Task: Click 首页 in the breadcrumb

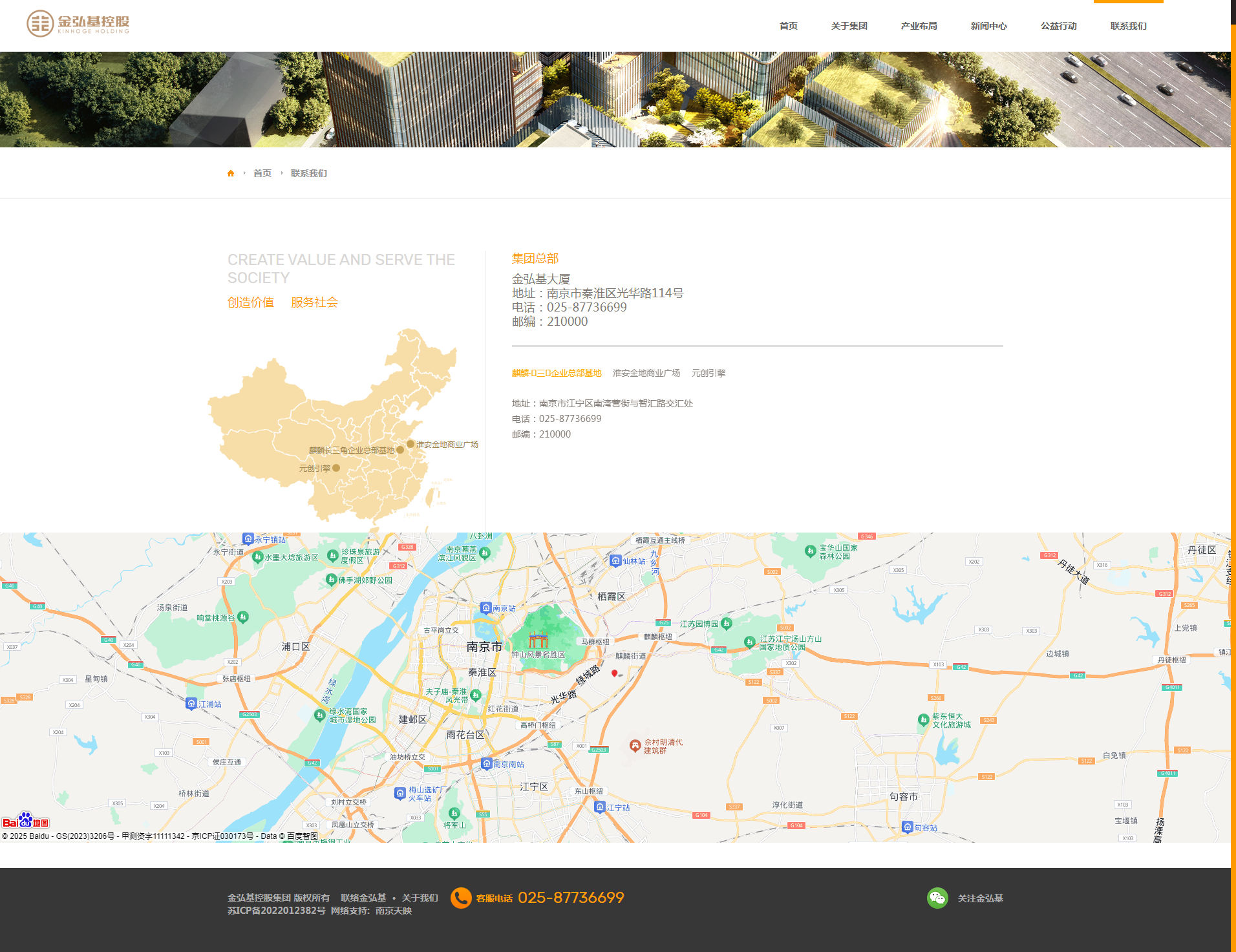Action: [262, 173]
